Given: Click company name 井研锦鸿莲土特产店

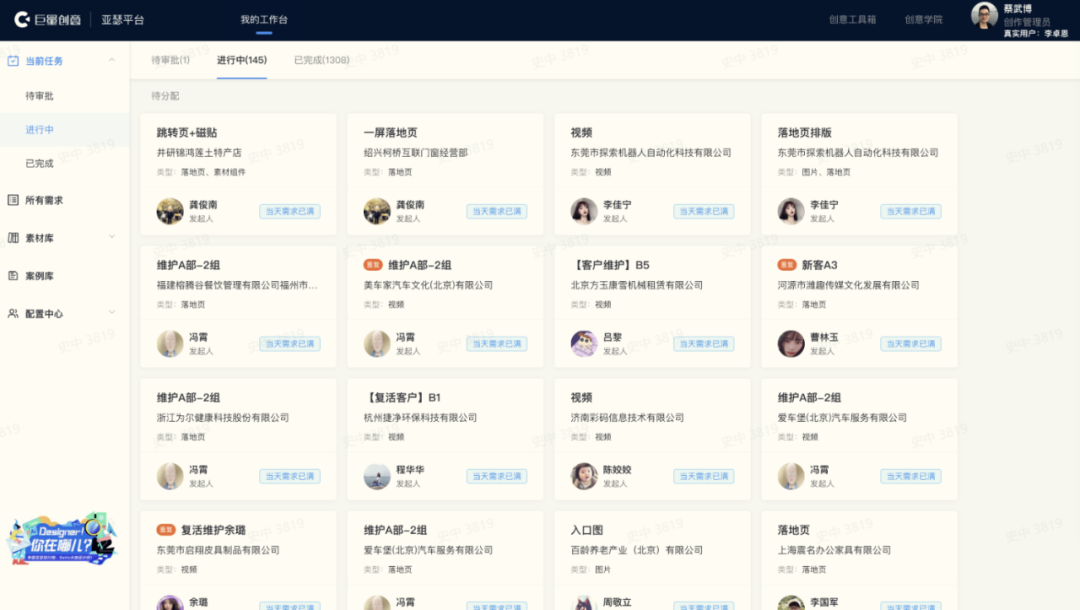Looking at the screenshot, I should tap(199, 152).
